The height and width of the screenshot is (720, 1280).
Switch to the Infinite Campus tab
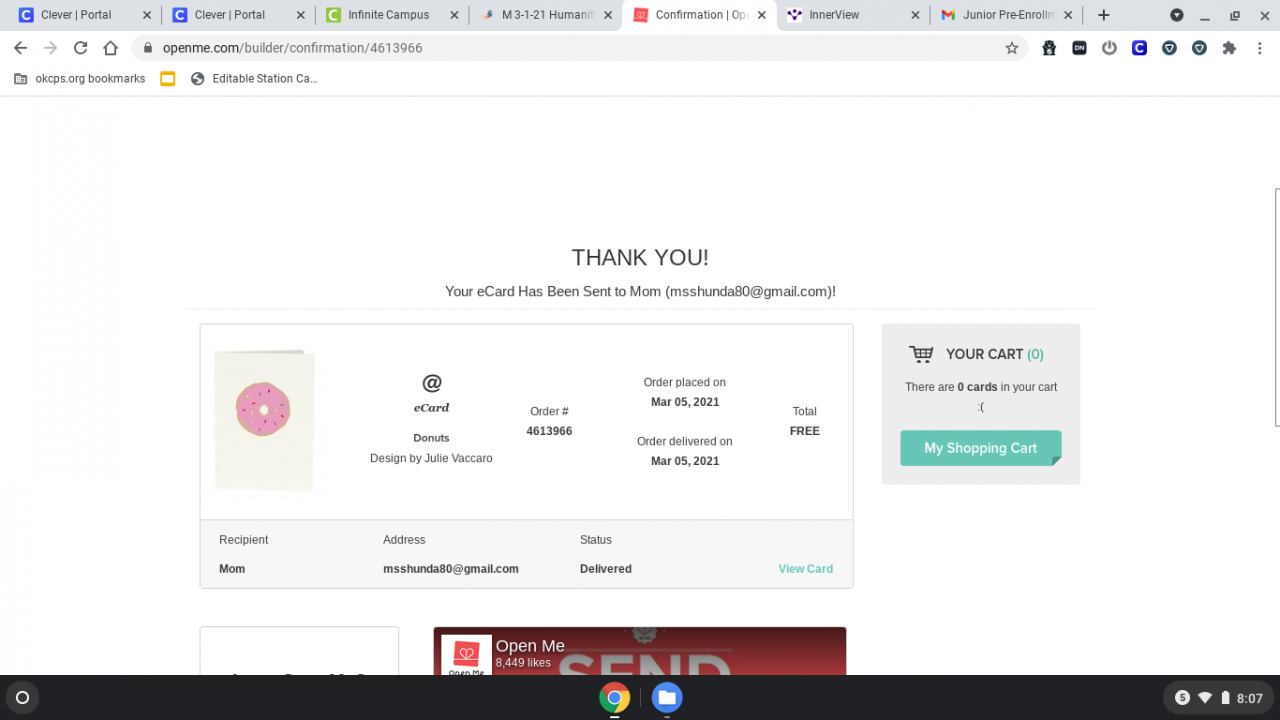(x=390, y=15)
